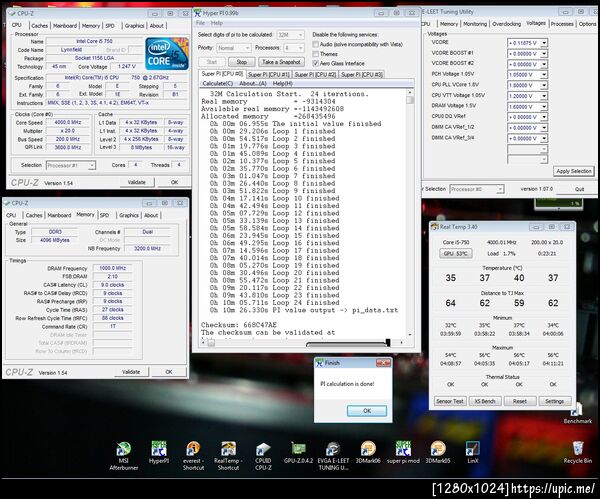This screenshot has height=499, width=600.
Task: Click OK in the Finish dialog
Action: click(x=367, y=411)
